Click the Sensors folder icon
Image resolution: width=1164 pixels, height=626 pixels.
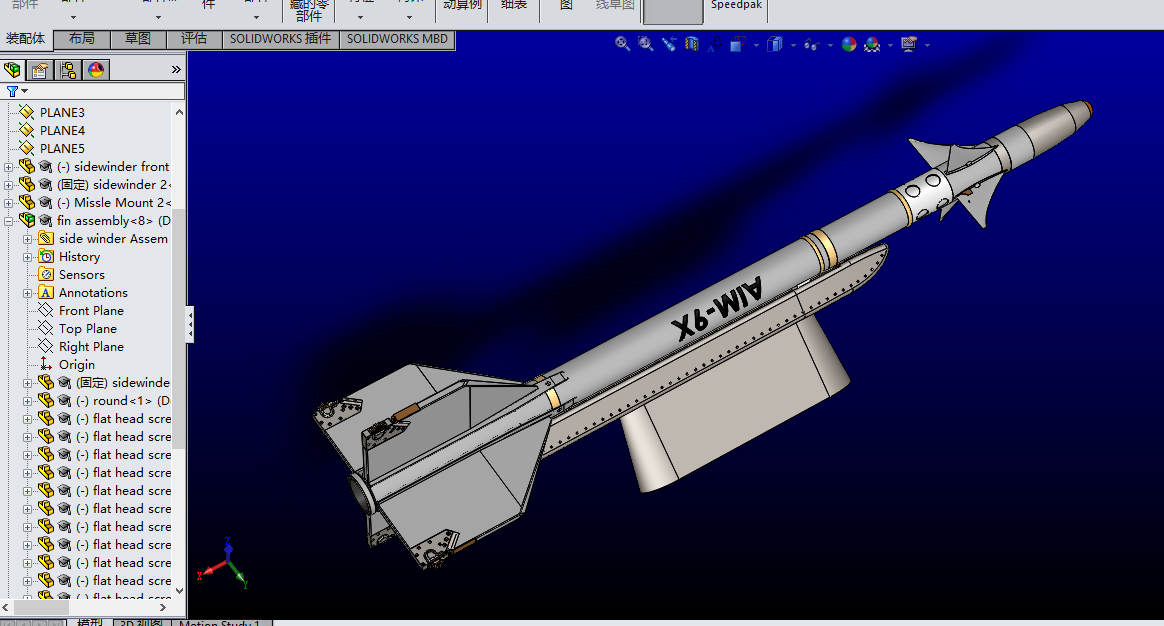[46, 275]
